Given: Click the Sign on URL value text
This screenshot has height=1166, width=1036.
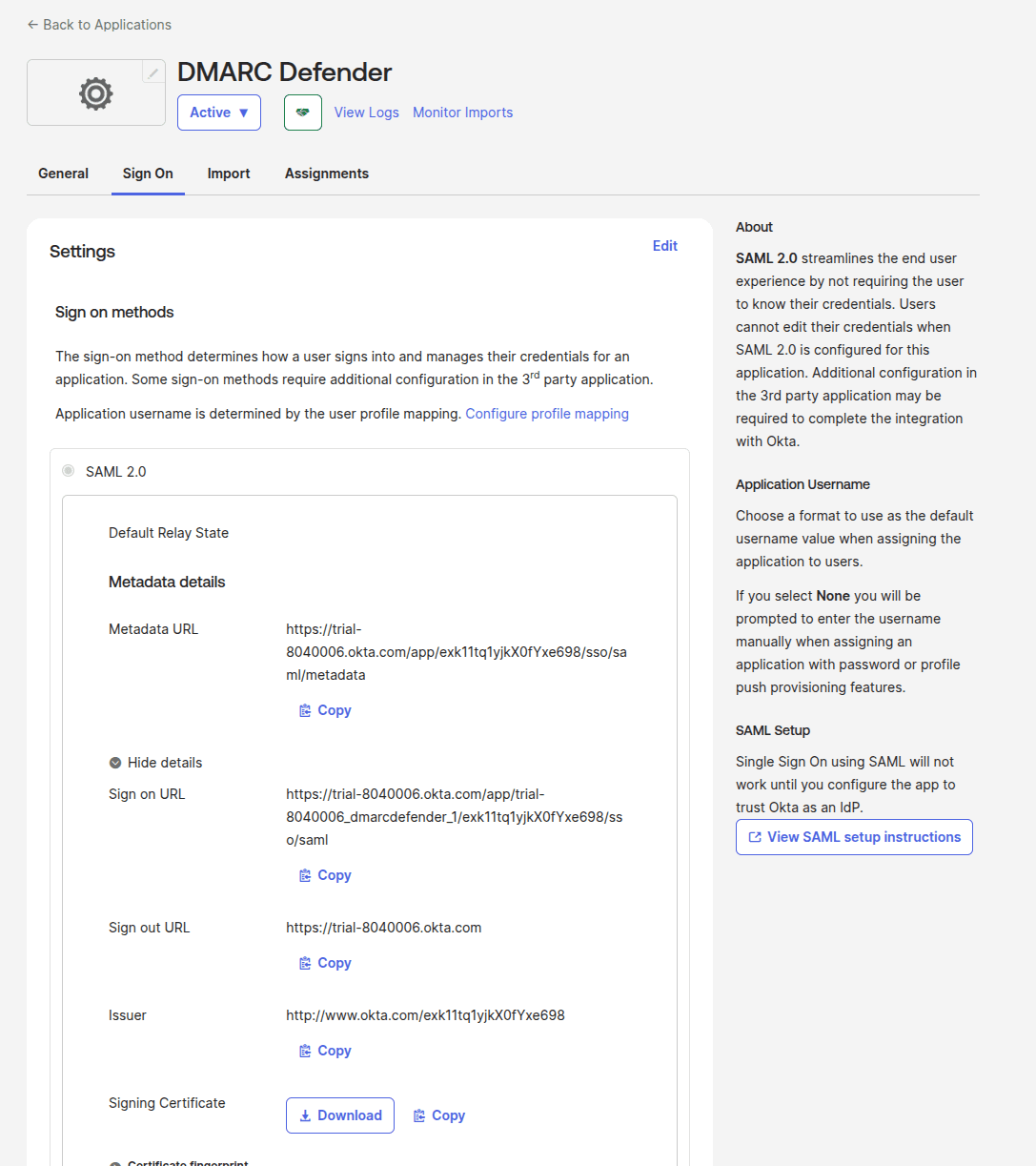Looking at the screenshot, I should coord(455,817).
